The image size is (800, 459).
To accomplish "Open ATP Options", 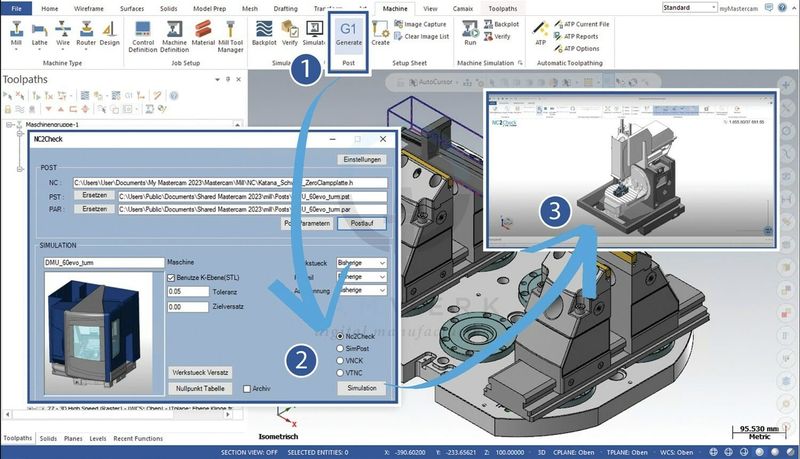I will [x=577, y=48].
